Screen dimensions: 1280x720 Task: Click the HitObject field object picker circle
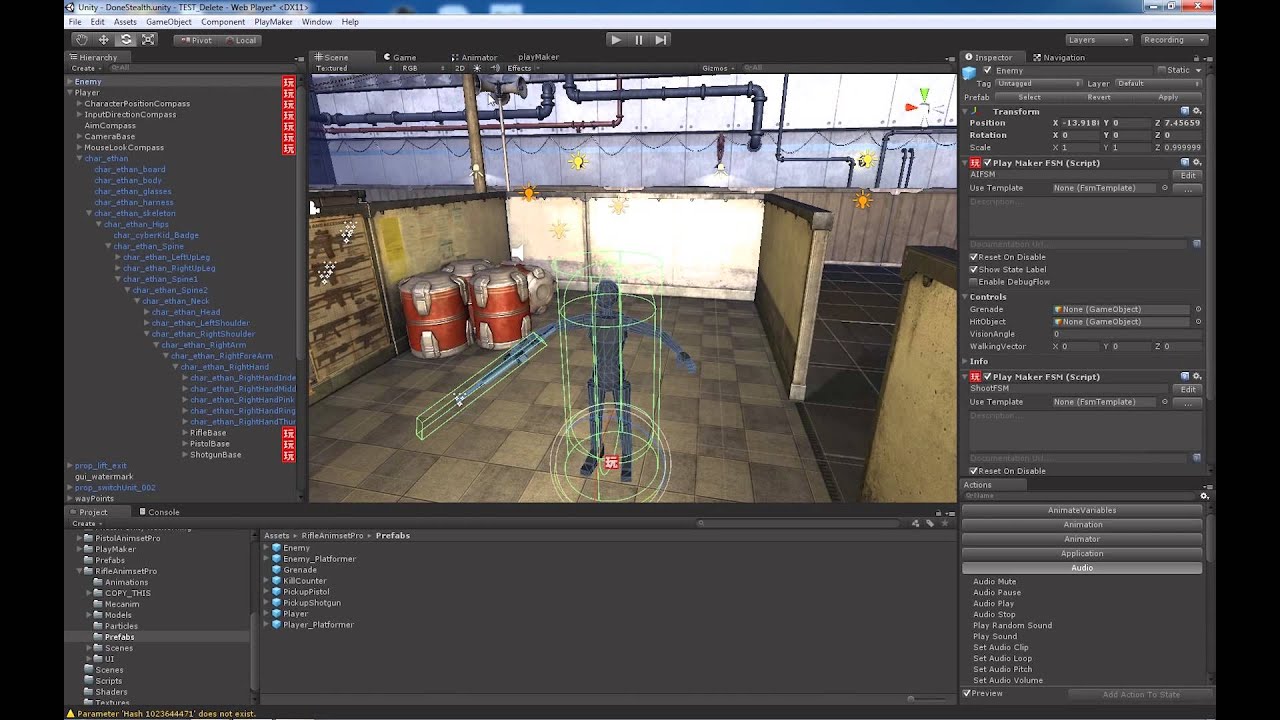pos(1198,322)
